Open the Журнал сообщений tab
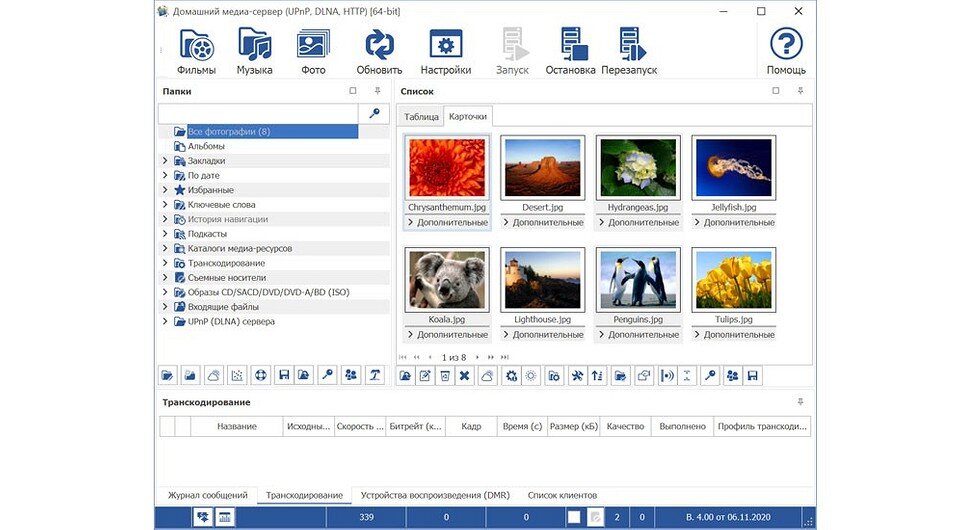Image resolution: width=960 pixels, height=530 pixels. coord(208,495)
